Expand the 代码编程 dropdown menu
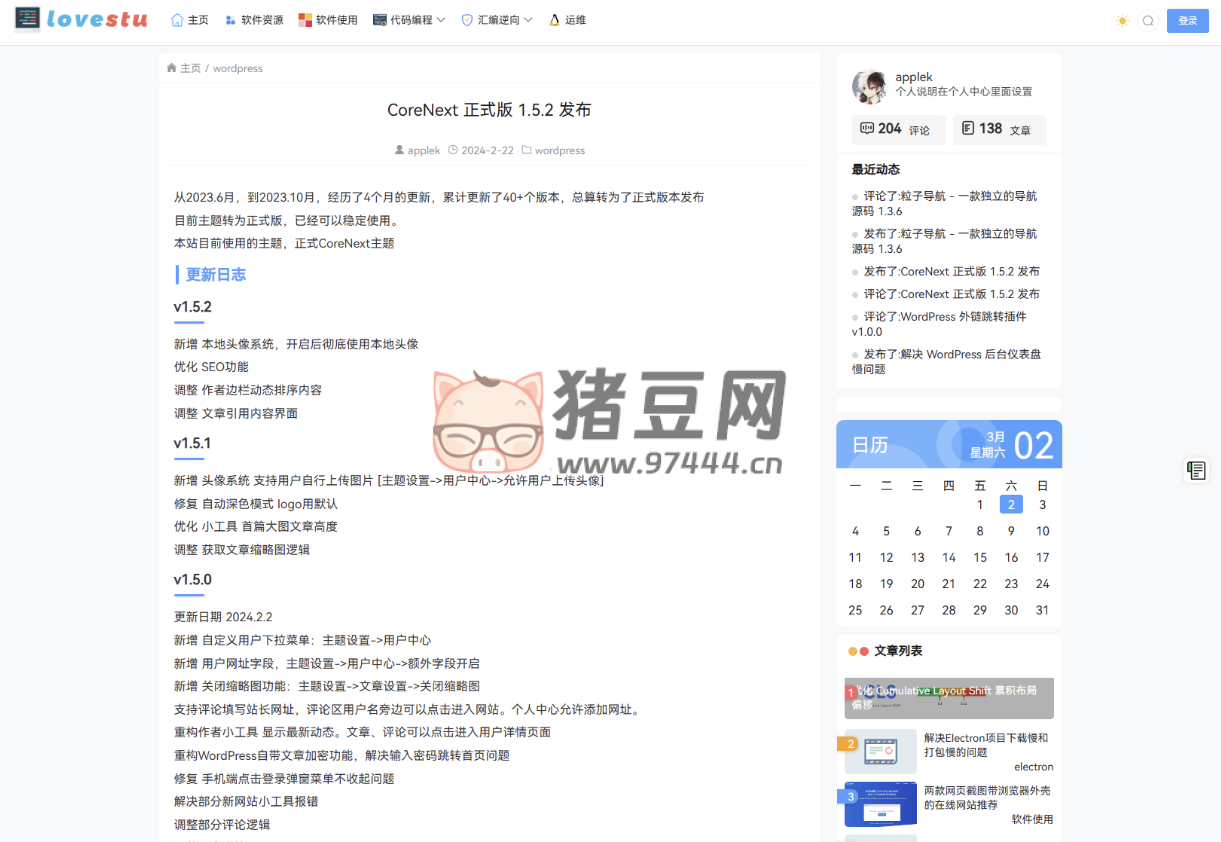Screen dimensions: 1221x842 [409, 20]
